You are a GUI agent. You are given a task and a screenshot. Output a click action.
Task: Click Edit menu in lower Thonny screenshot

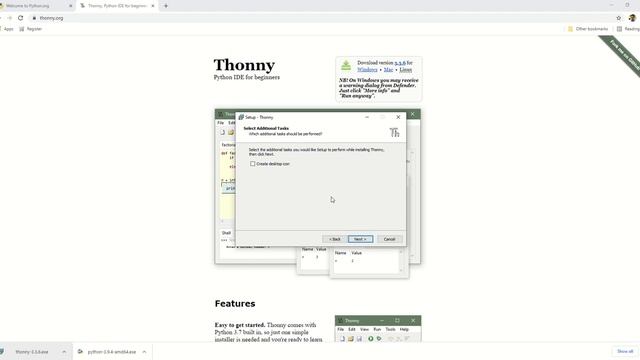point(351,329)
